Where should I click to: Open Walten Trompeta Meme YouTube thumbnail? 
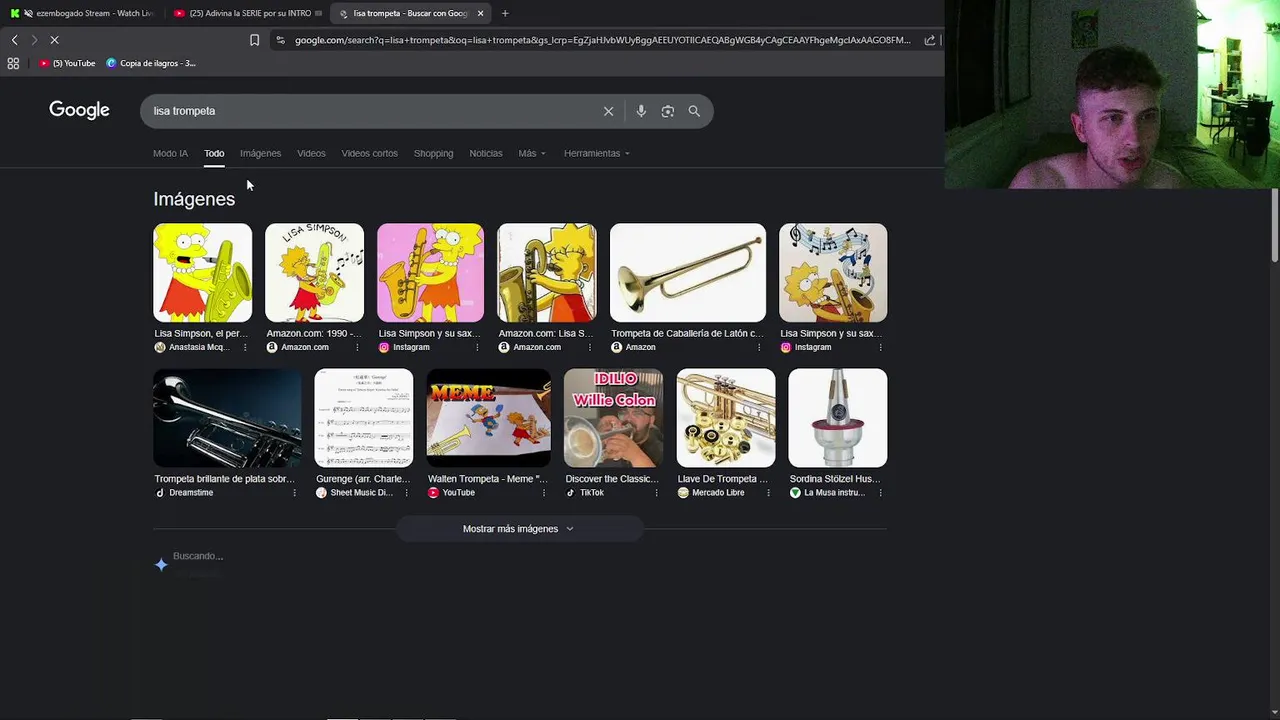point(489,418)
